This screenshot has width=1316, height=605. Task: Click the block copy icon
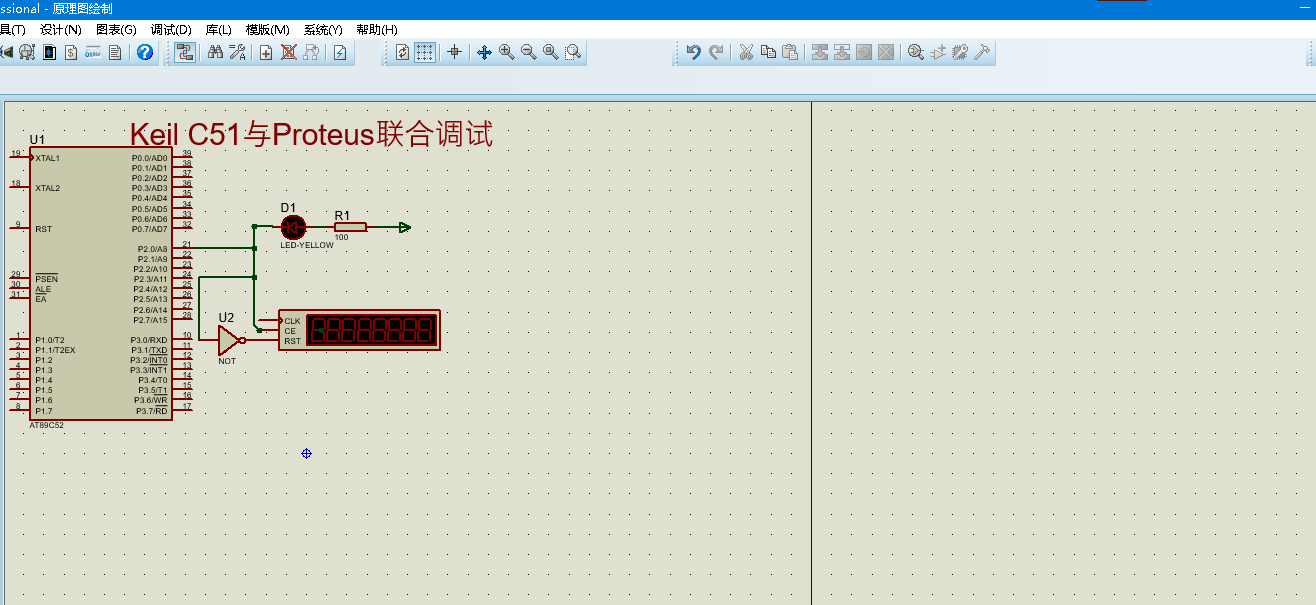[x=820, y=52]
